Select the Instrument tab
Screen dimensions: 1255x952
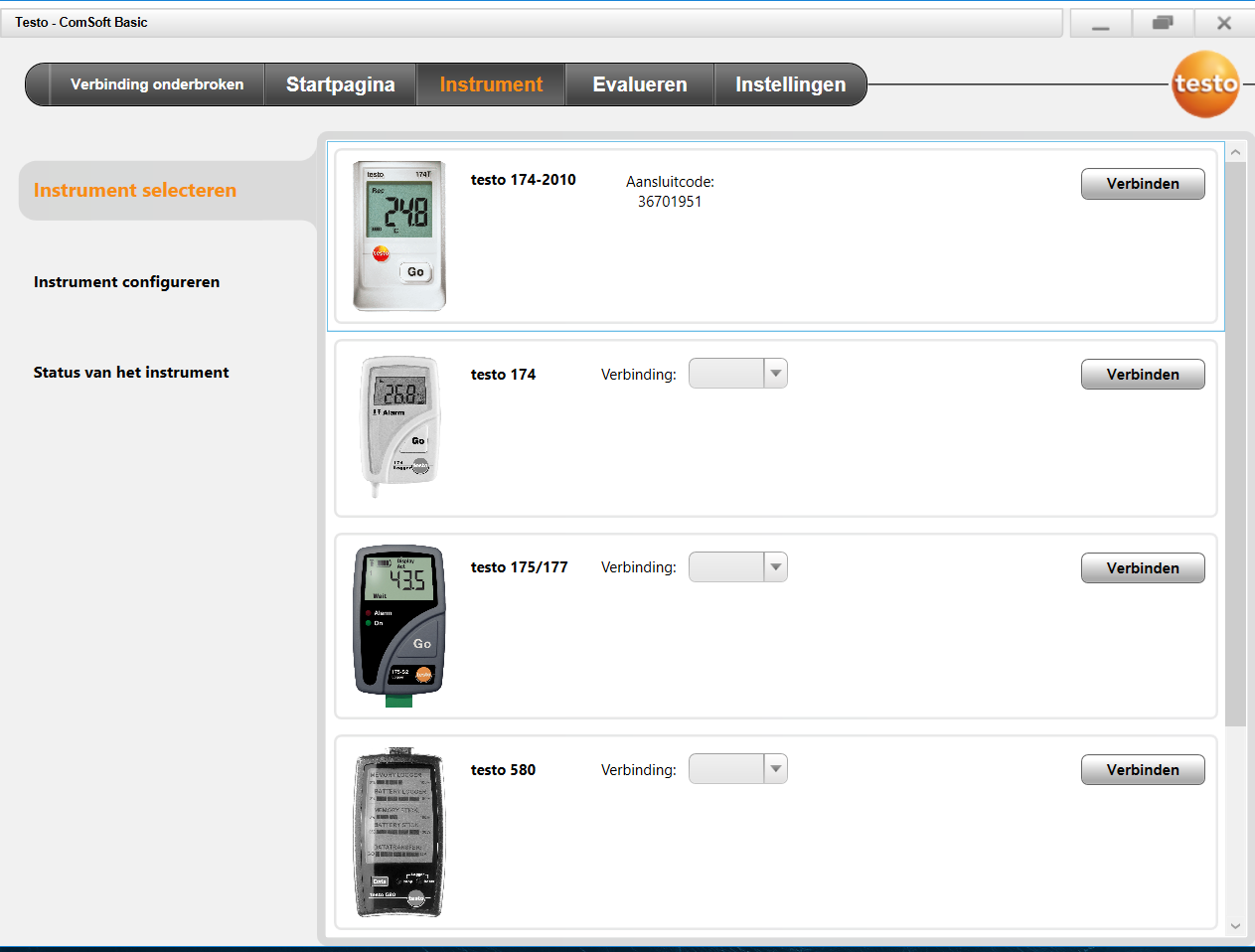(x=491, y=84)
